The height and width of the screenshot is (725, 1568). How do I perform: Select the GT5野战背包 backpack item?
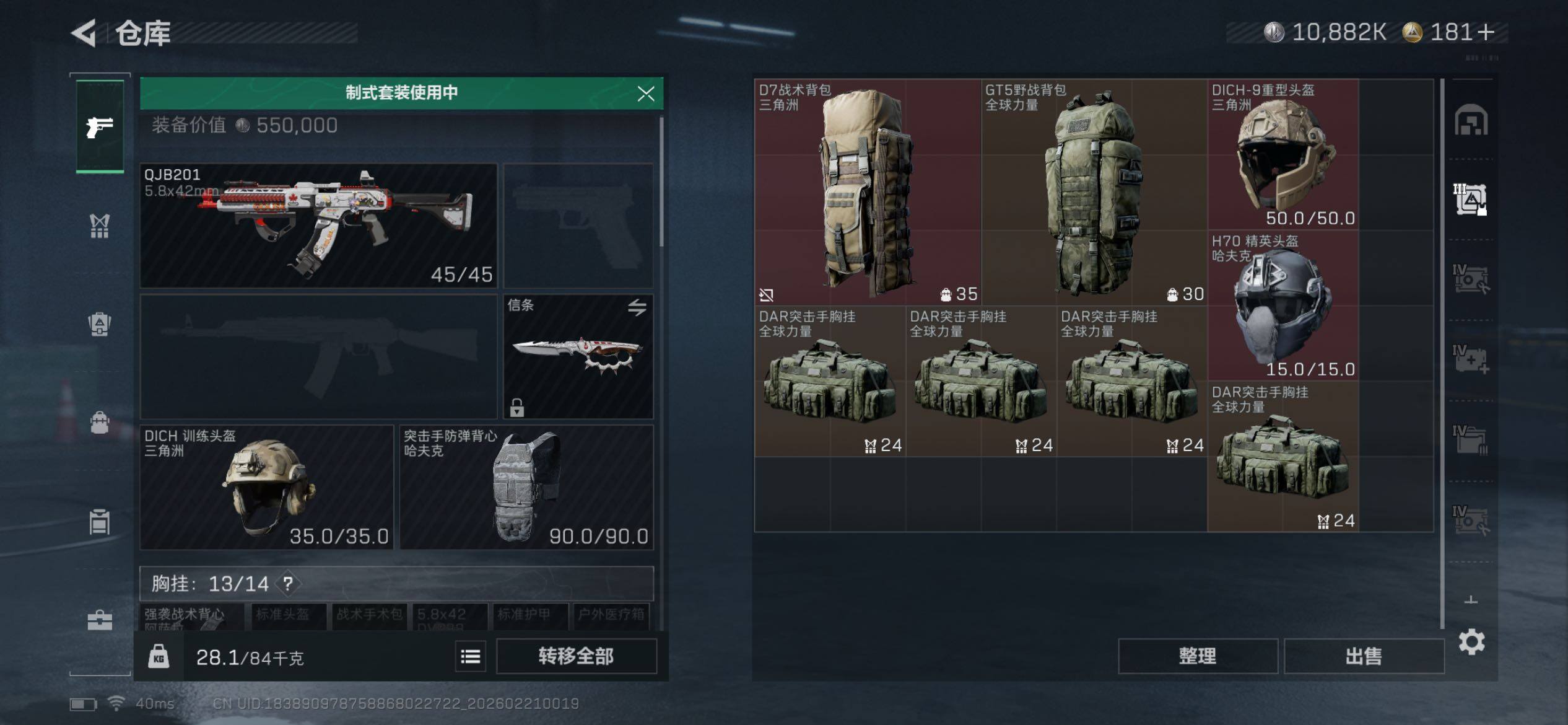pyautogui.click(x=1094, y=192)
